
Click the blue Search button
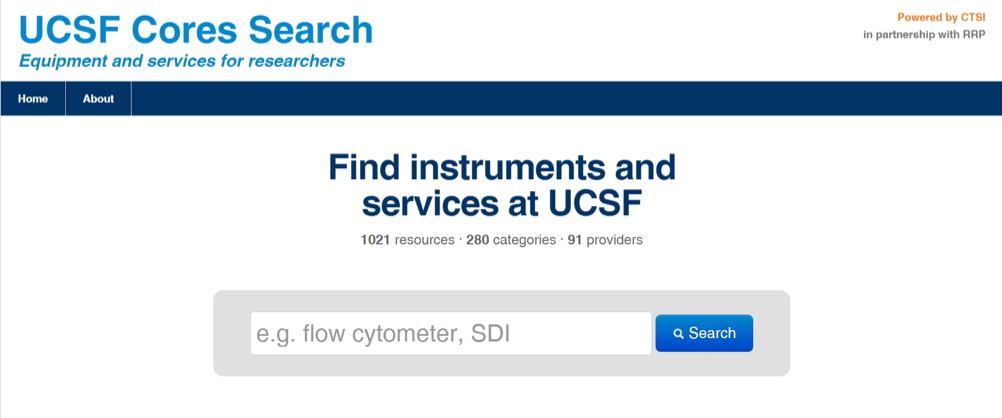click(x=704, y=333)
